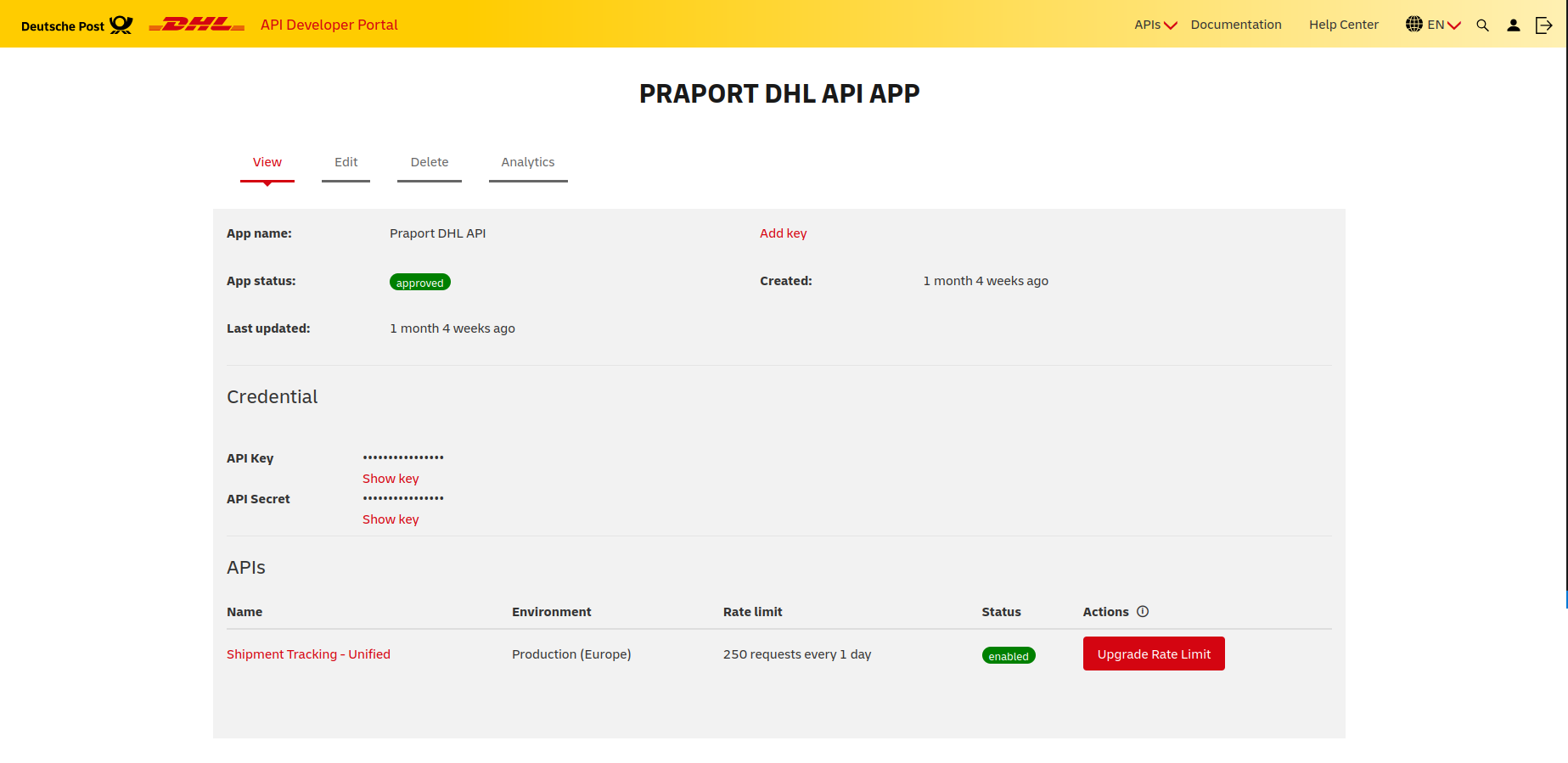Click the masked API Key dots
The image size is (1568, 763).
point(403,457)
